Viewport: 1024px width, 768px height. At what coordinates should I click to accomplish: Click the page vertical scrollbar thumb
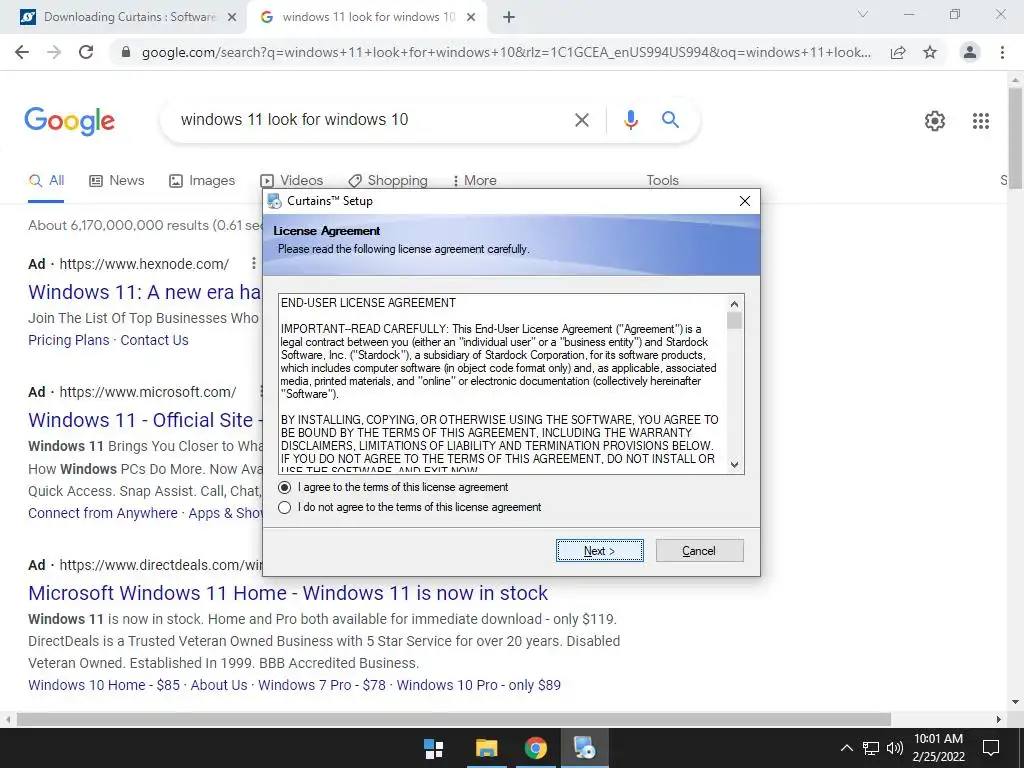1015,140
